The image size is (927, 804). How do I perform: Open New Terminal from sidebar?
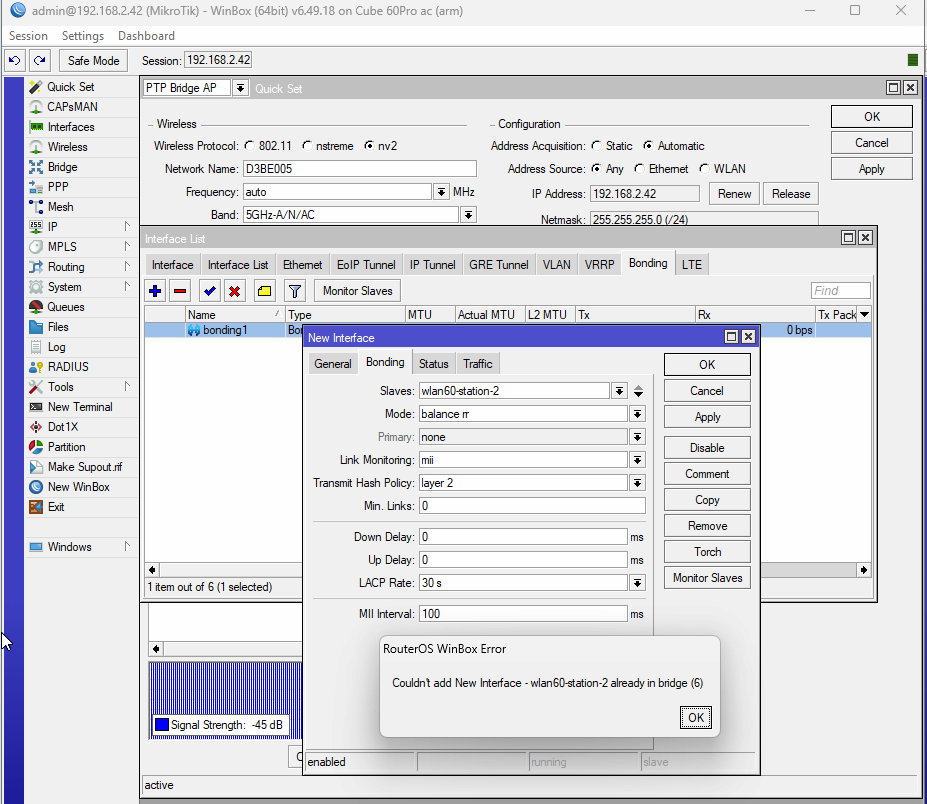point(80,407)
